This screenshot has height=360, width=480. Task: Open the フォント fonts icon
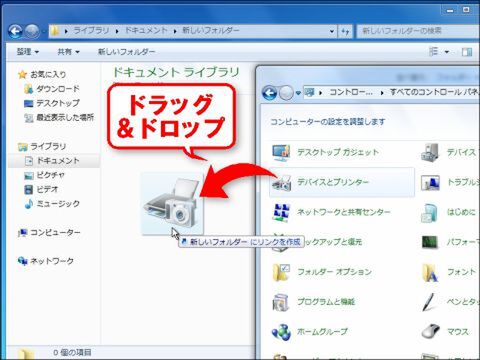[x=430, y=272]
